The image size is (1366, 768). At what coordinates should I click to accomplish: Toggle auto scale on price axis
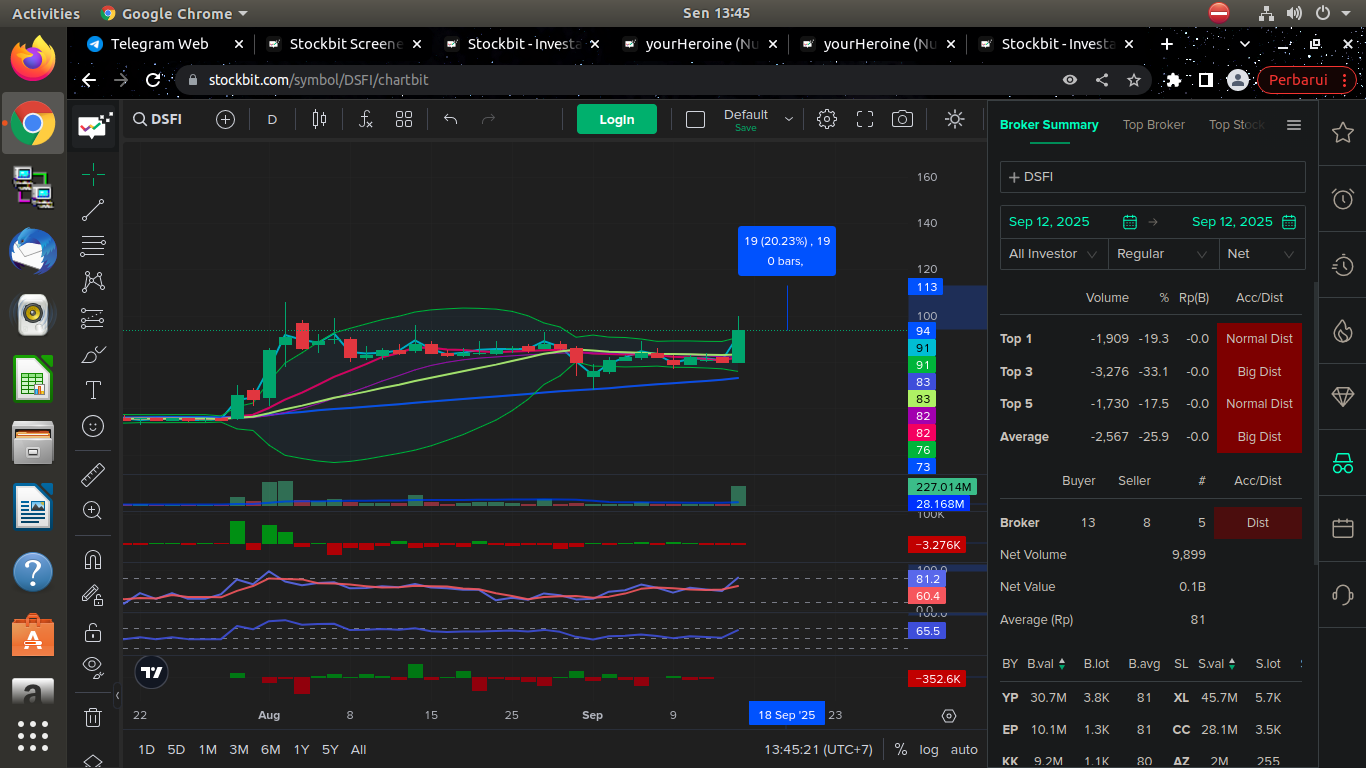pyautogui.click(x=964, y=749)
